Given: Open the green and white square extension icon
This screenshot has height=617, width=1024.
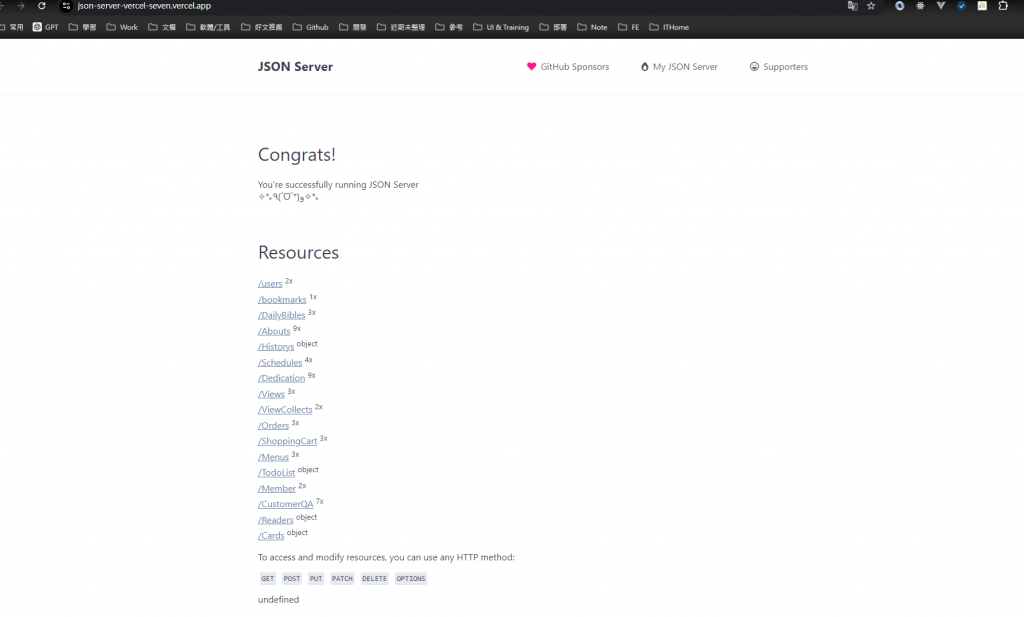Looking at the screenshot, I should [982, 6].
